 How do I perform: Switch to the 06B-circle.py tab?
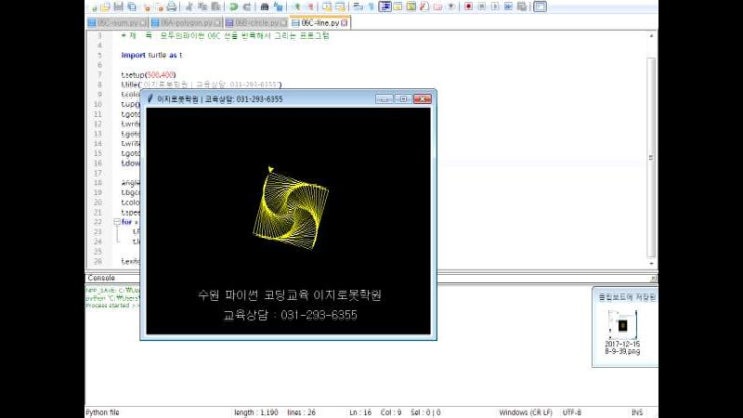click(x=256, y=22)
